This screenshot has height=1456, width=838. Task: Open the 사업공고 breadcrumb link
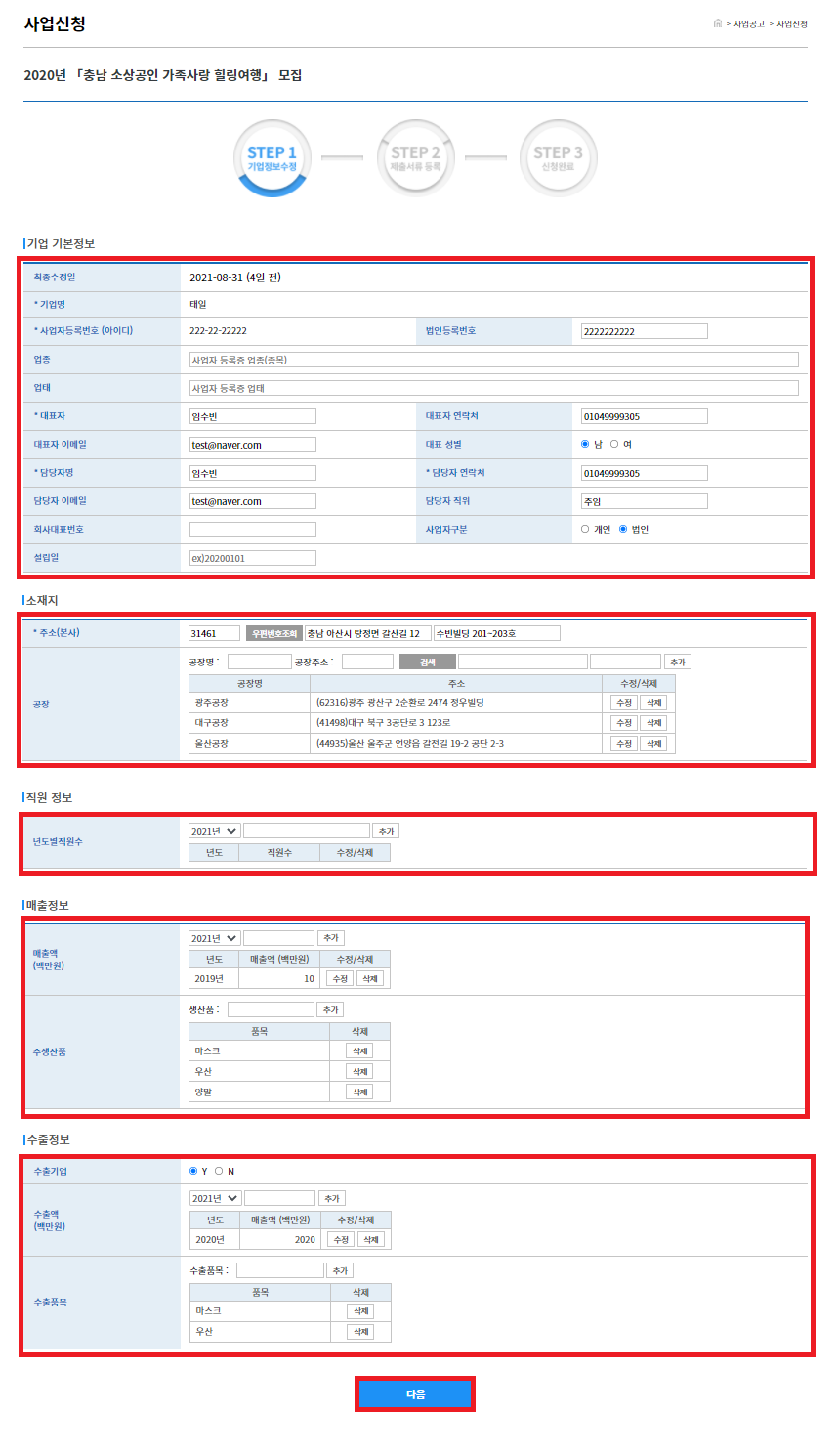[x=749, y=23]
